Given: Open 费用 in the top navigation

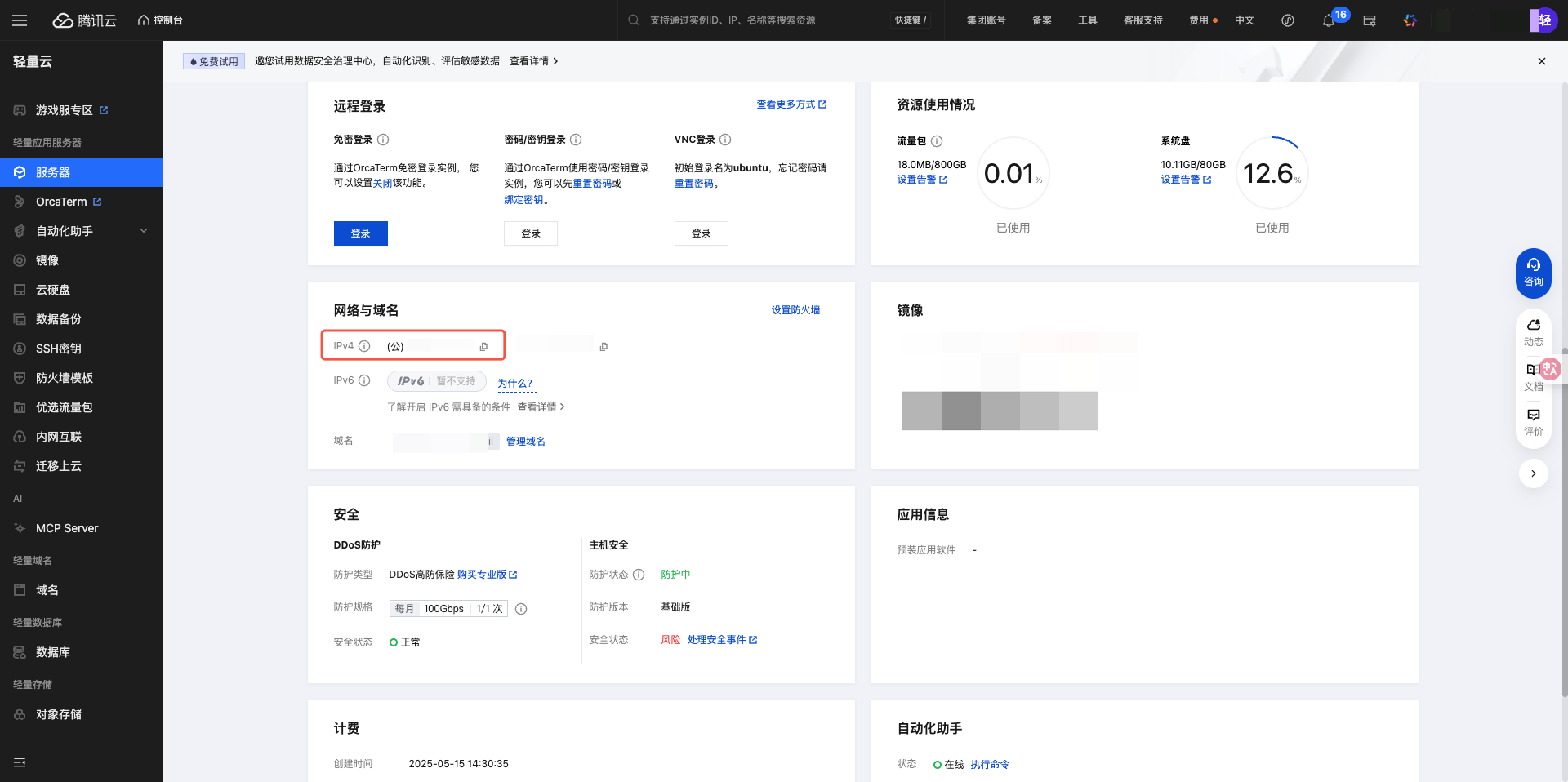Looking at the screenshot, I should coord(1198,20).
